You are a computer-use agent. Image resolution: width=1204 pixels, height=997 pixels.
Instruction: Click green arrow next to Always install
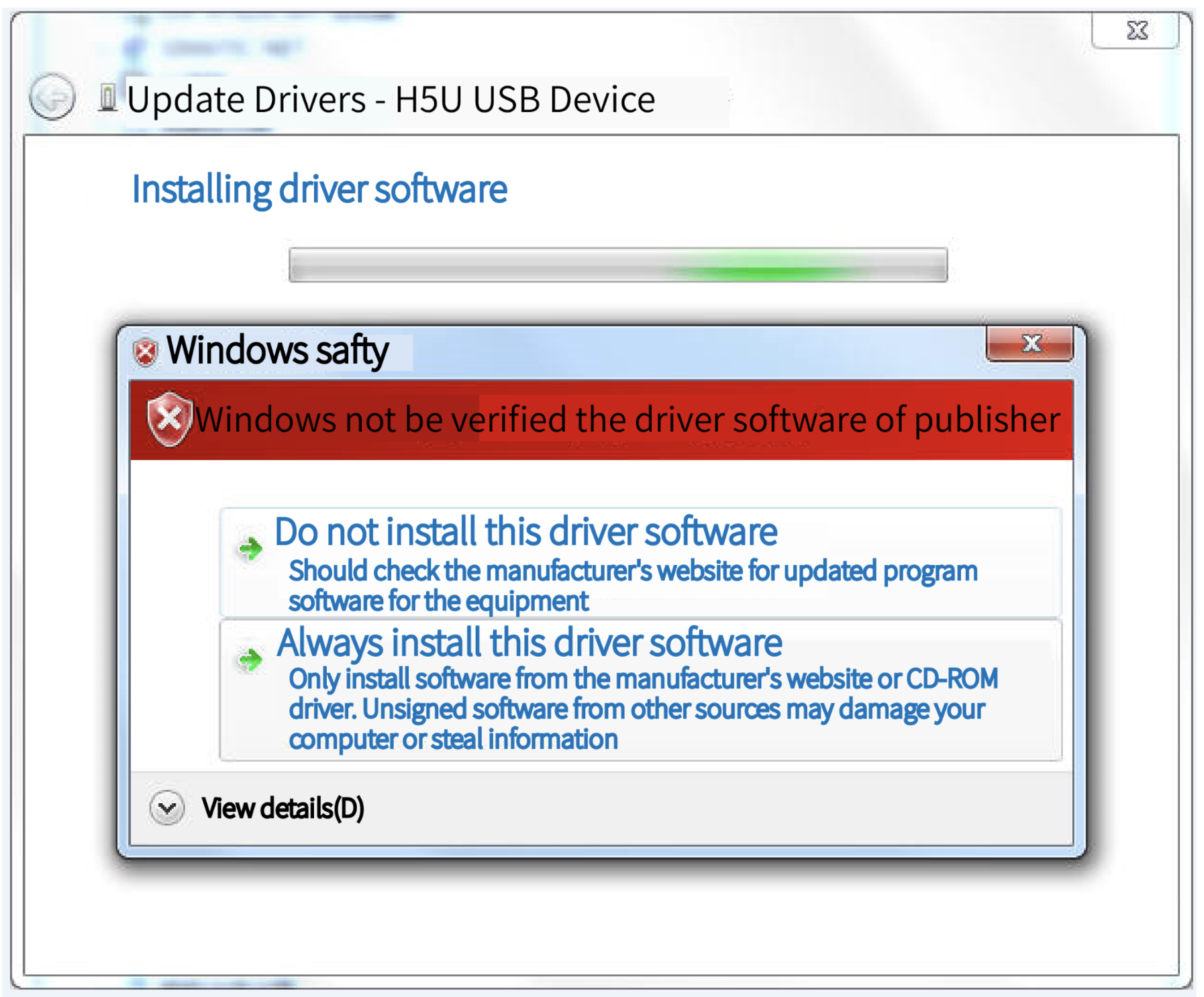pyautogui.click(x=251, y=660)
